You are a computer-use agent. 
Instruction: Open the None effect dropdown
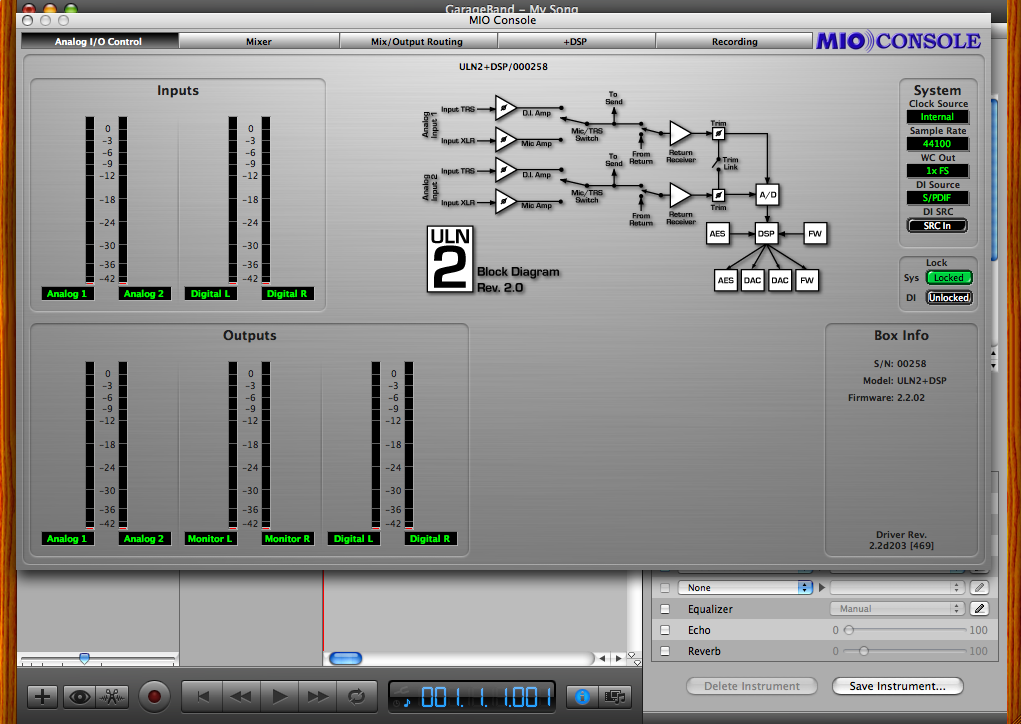(x=745, y=587)
